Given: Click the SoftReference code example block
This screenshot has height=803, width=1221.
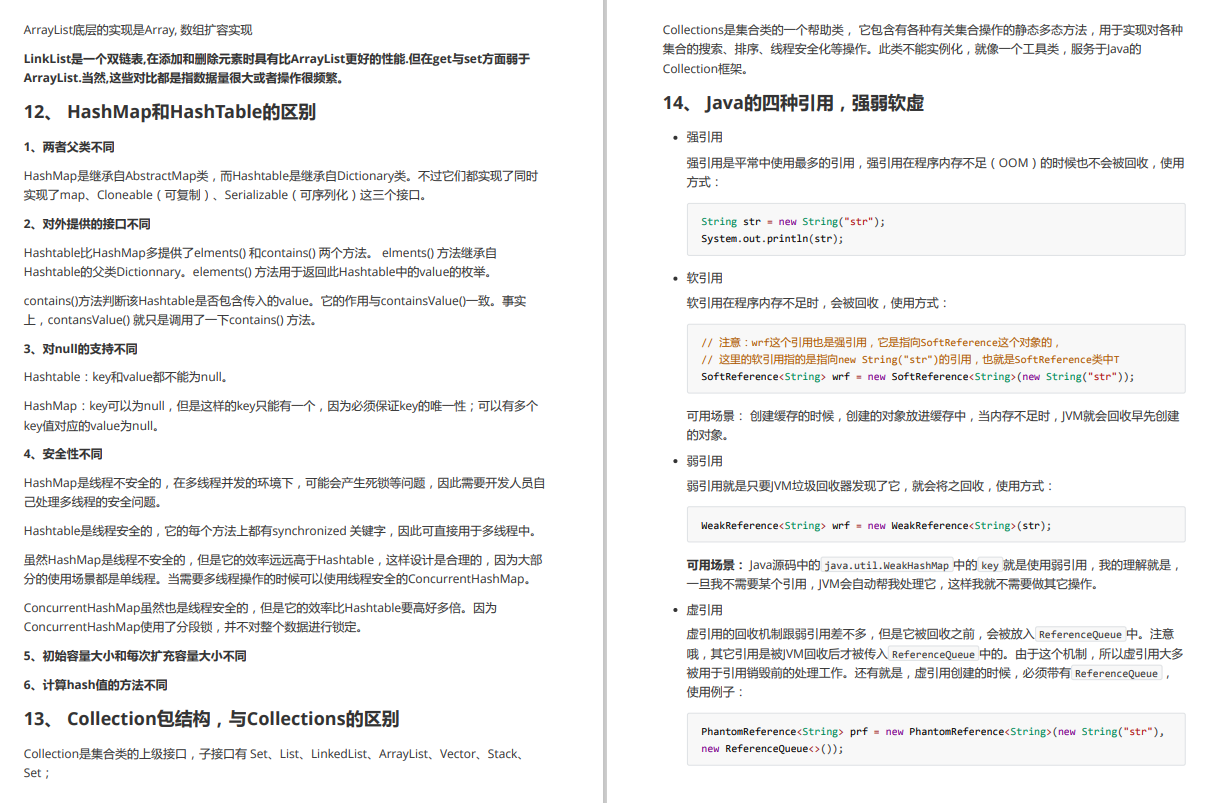Looking at the screenshot, I should (938, 359).
